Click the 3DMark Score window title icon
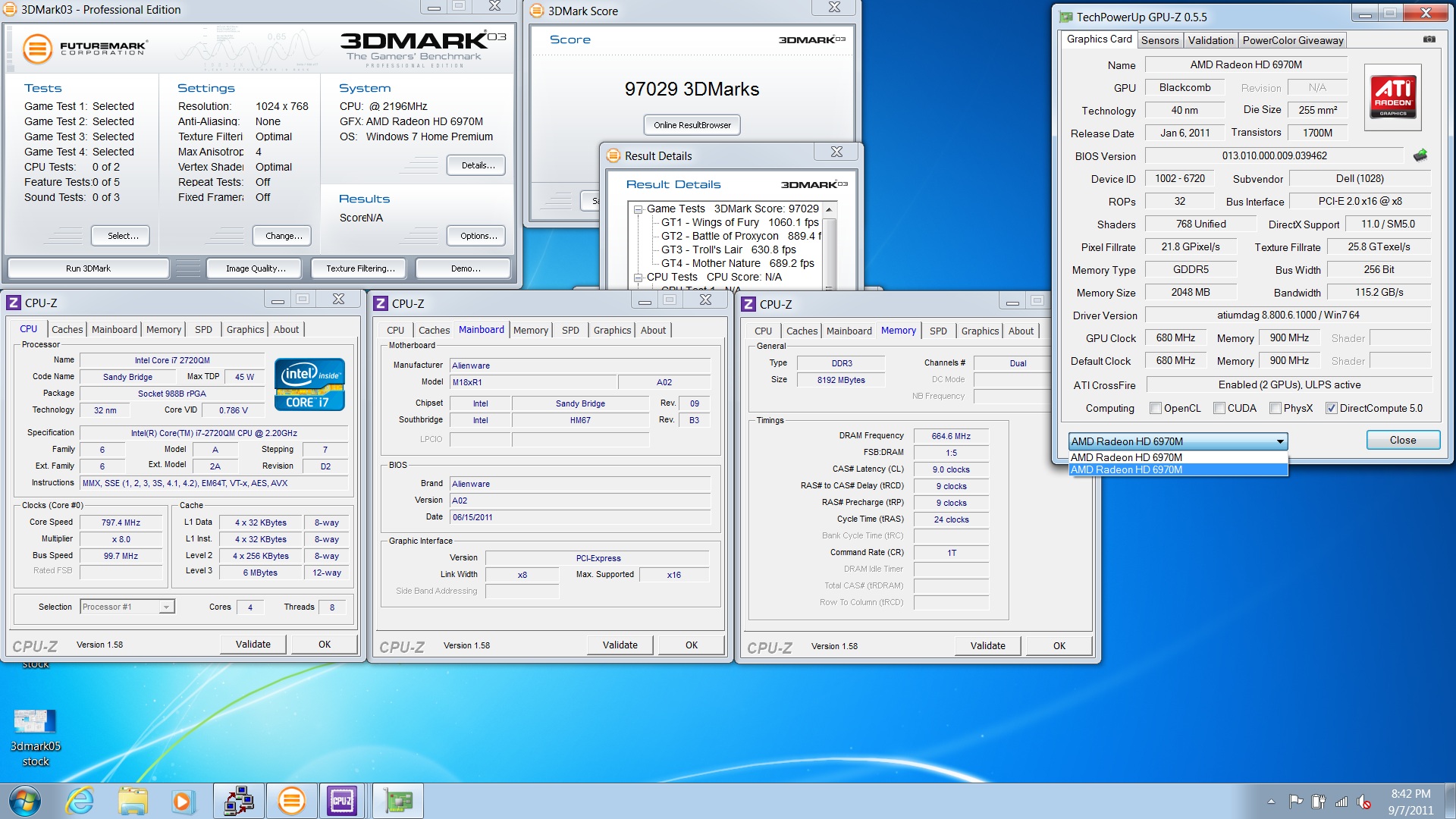The height and width of the screenshot is (819, 1456). (x=537, y=11)
